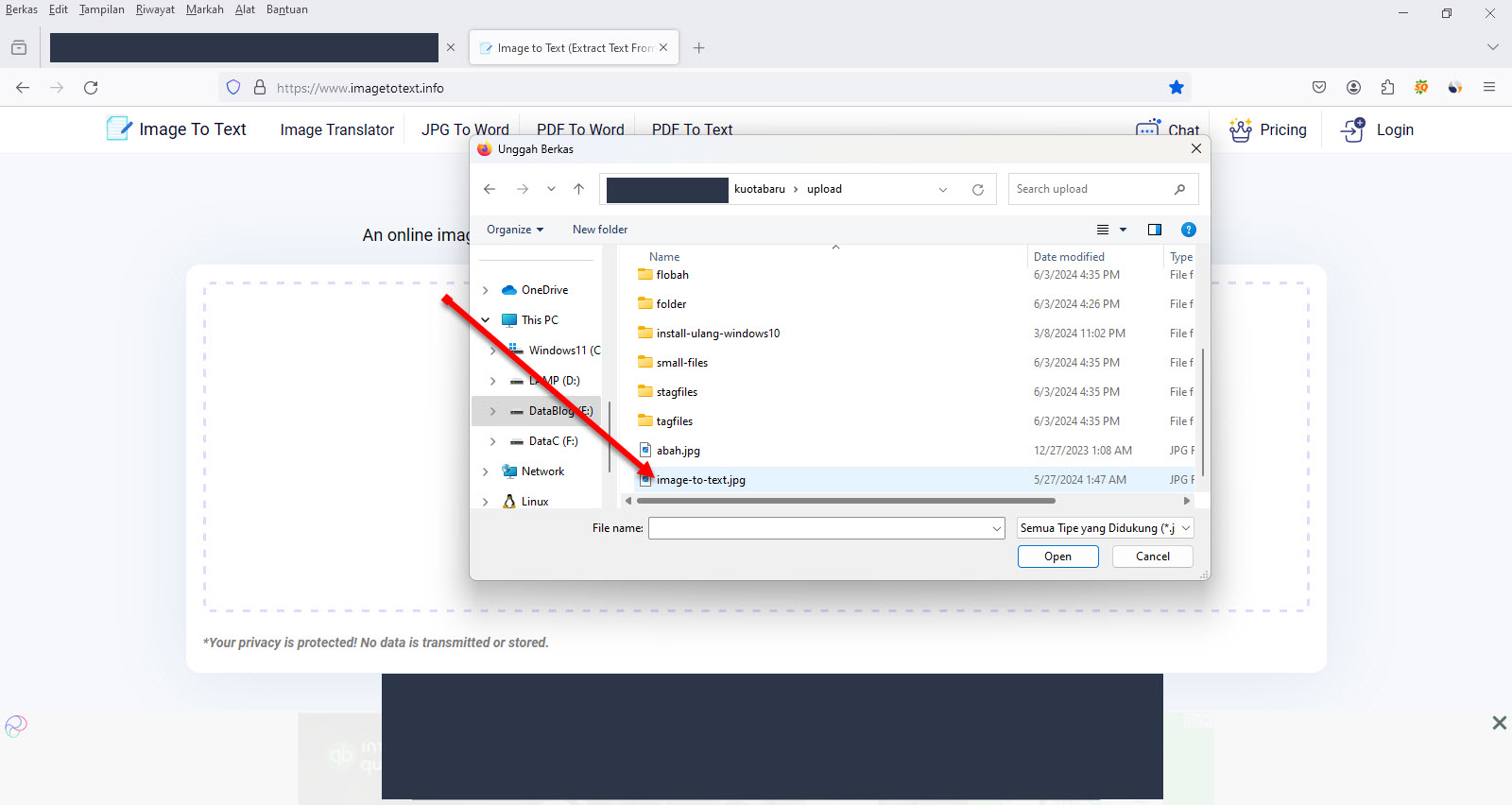Select the image-to-text.jpg file
Viewport: 1512px width, 805px height.
(700, 480)
